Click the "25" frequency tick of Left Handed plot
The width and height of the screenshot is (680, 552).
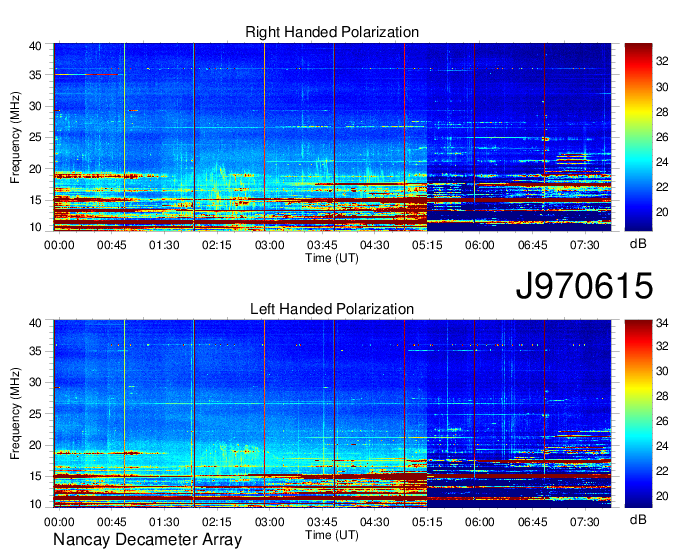coord(36,414)
